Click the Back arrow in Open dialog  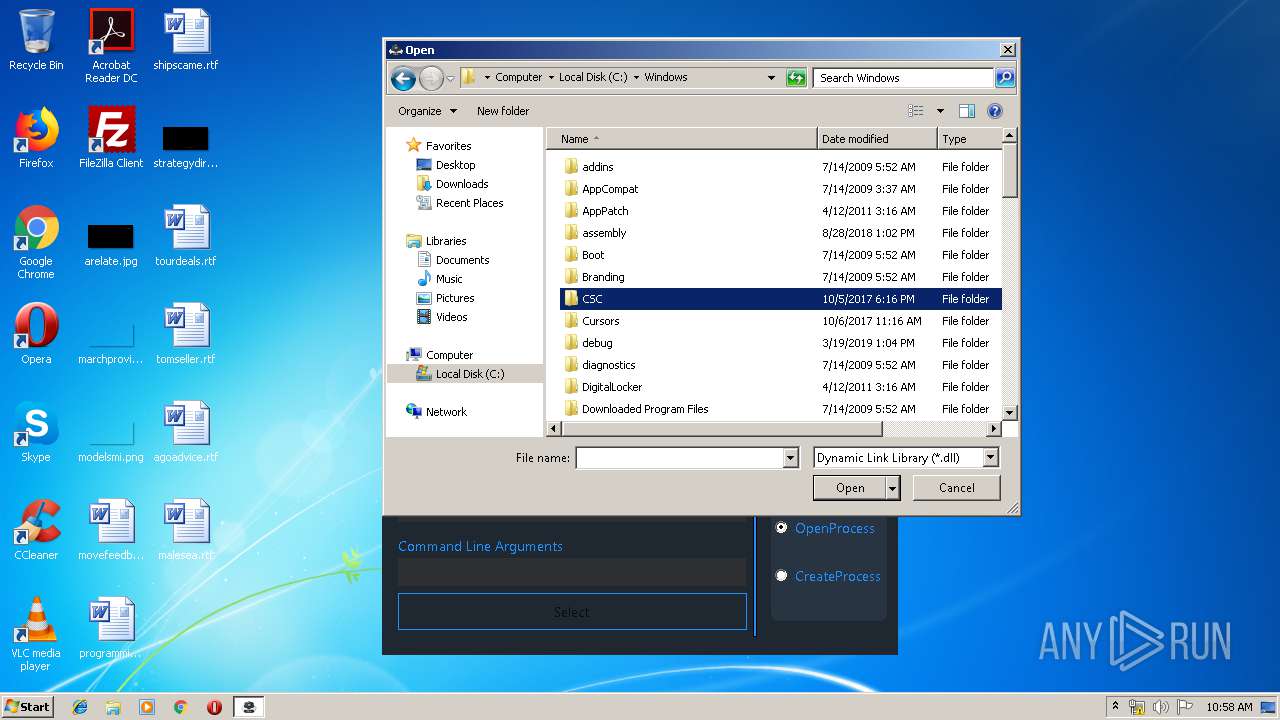[x=403, y=78]
